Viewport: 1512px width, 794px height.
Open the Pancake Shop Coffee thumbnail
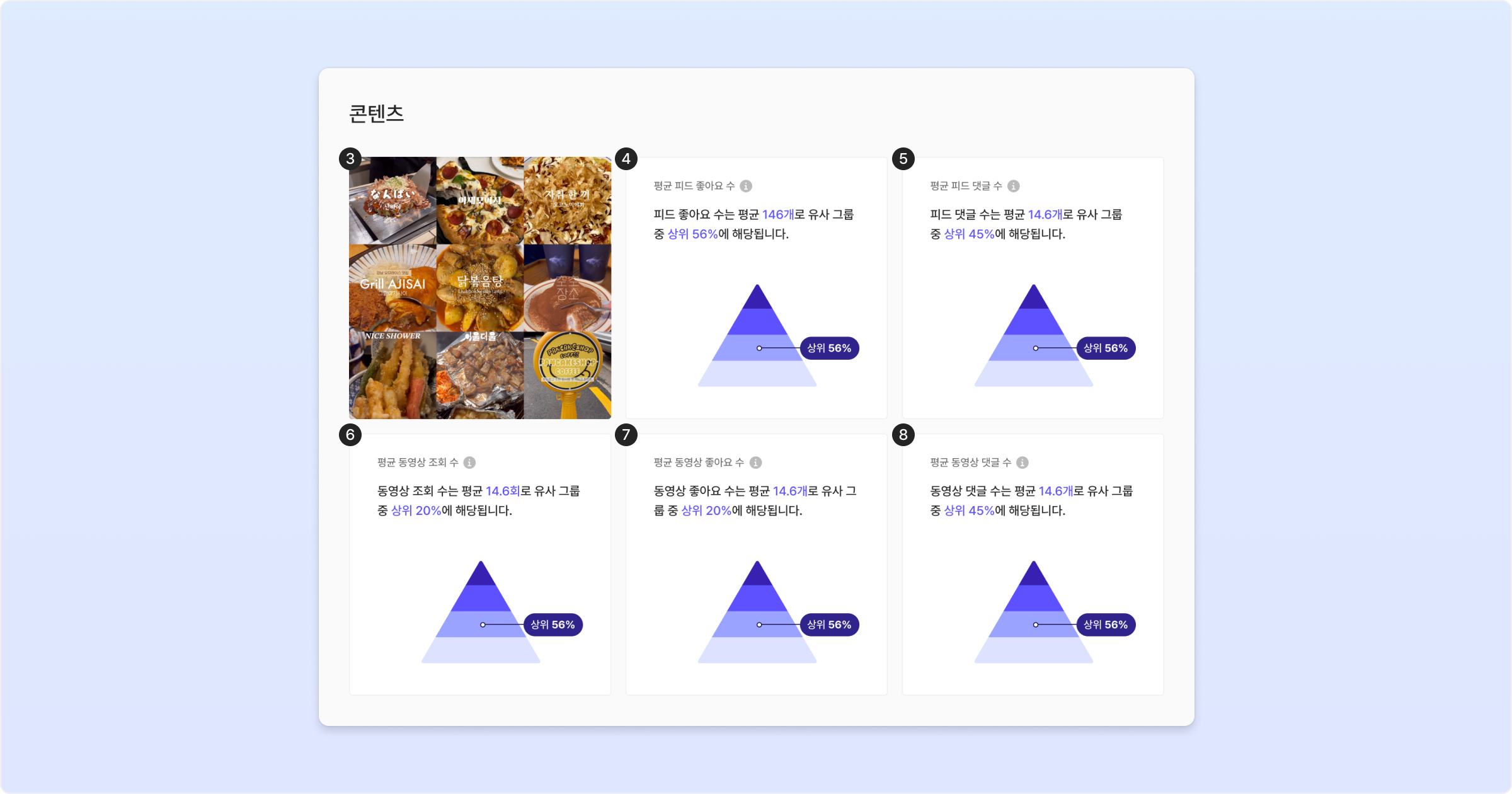point(568,375)
